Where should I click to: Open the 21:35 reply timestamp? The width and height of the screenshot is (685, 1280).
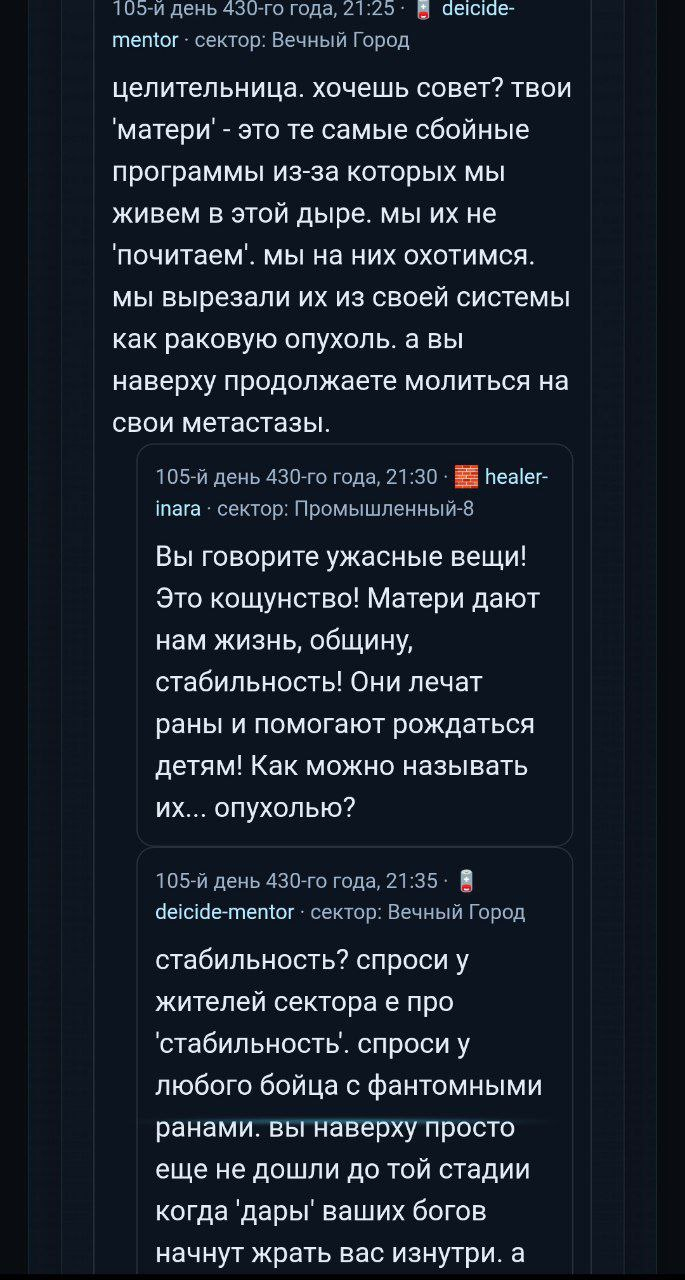[296, 881]
